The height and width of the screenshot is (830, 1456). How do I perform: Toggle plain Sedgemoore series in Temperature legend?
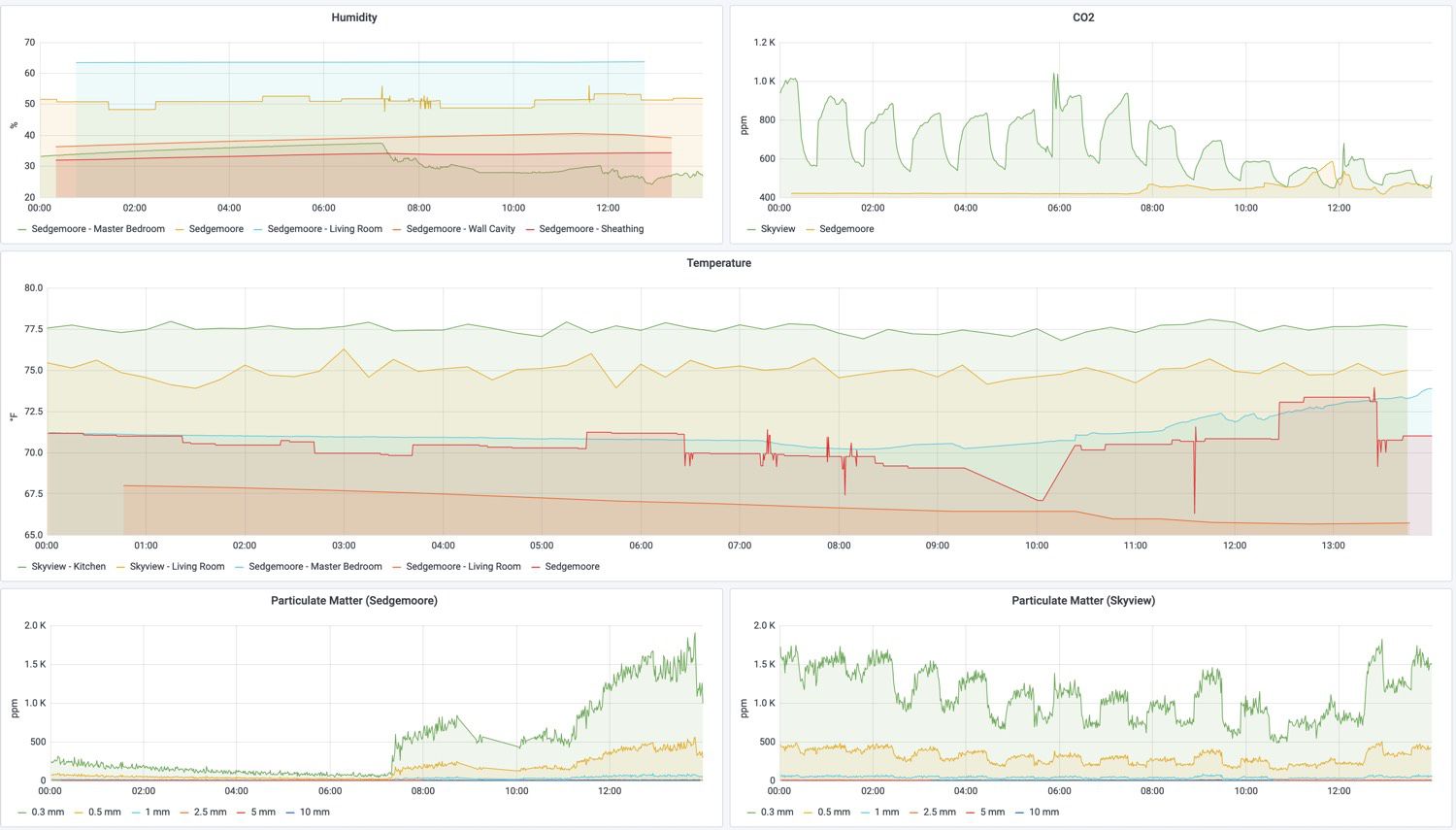572,567
